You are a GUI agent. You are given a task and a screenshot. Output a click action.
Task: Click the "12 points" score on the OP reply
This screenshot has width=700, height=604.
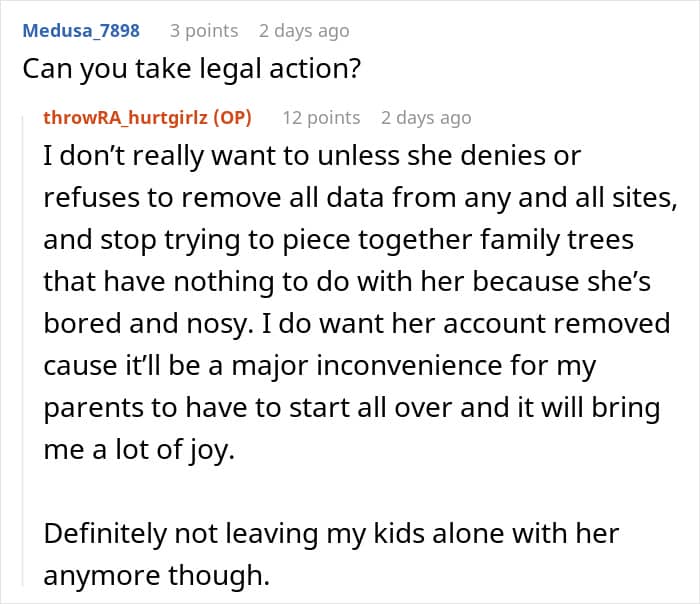tap(321, 117)
